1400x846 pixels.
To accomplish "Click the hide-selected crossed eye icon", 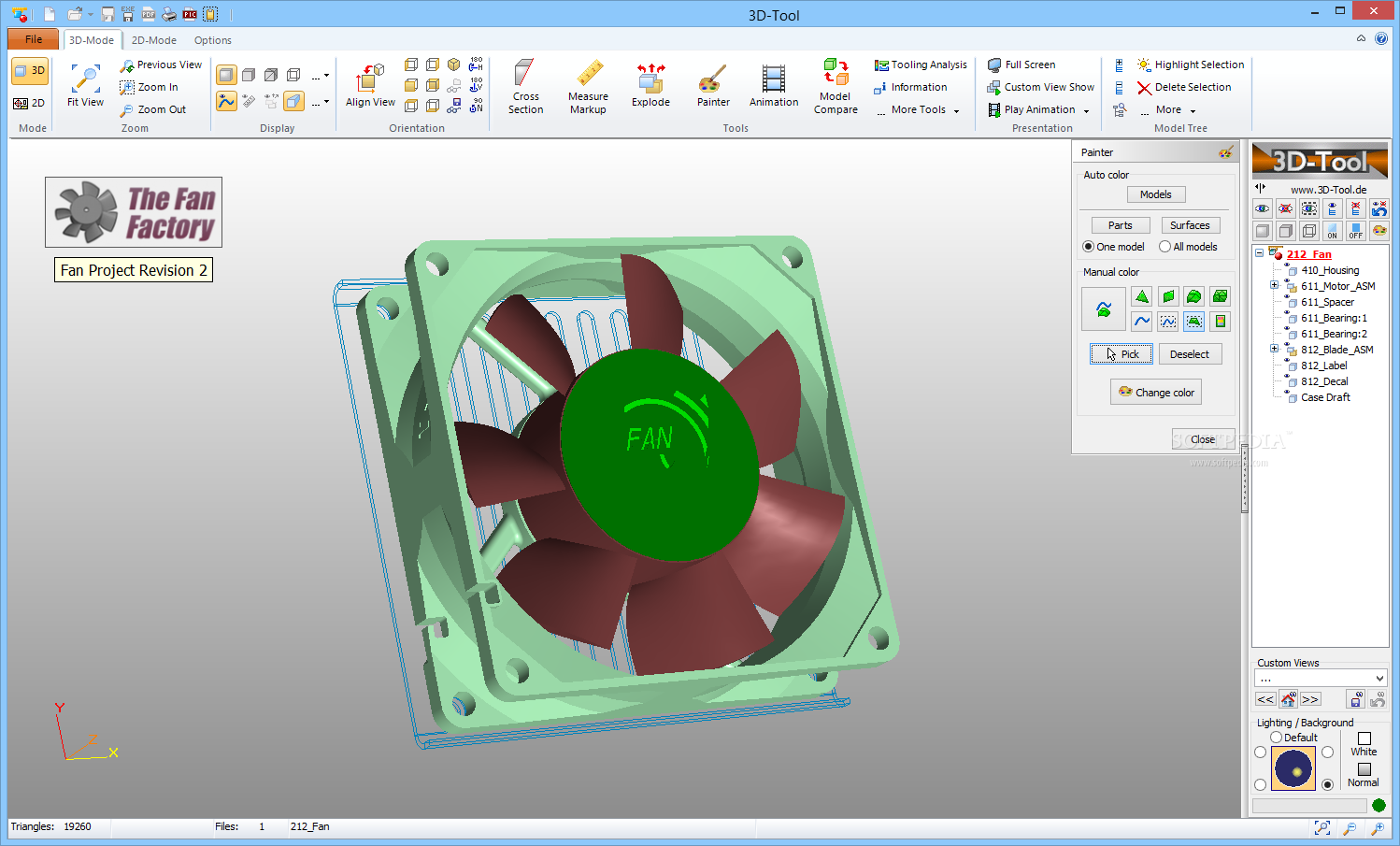I will coord(1286,208).
